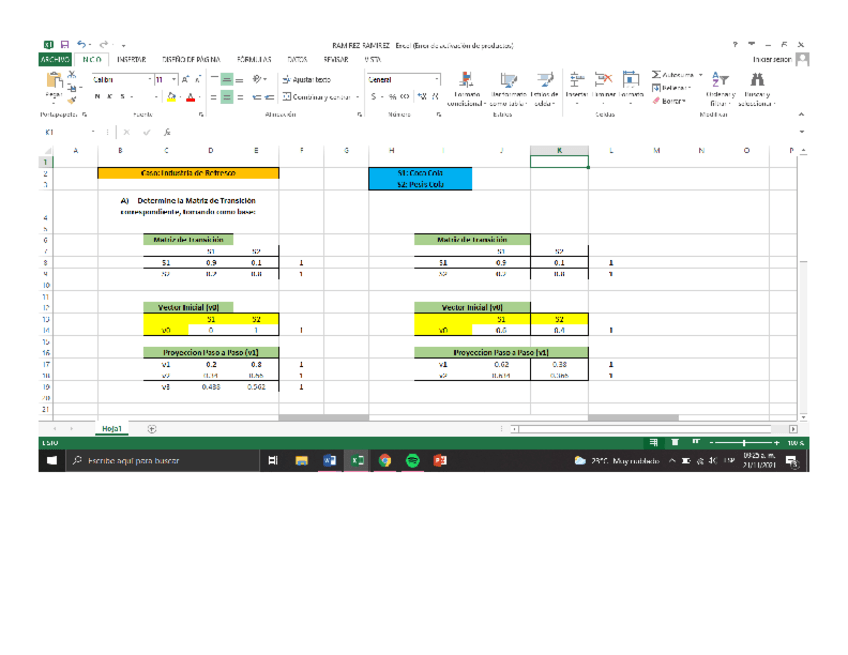Add a new sheet with plus icon
Image resolution: width=848 pixels, height=655 pixels.
(x=152, y=428)
